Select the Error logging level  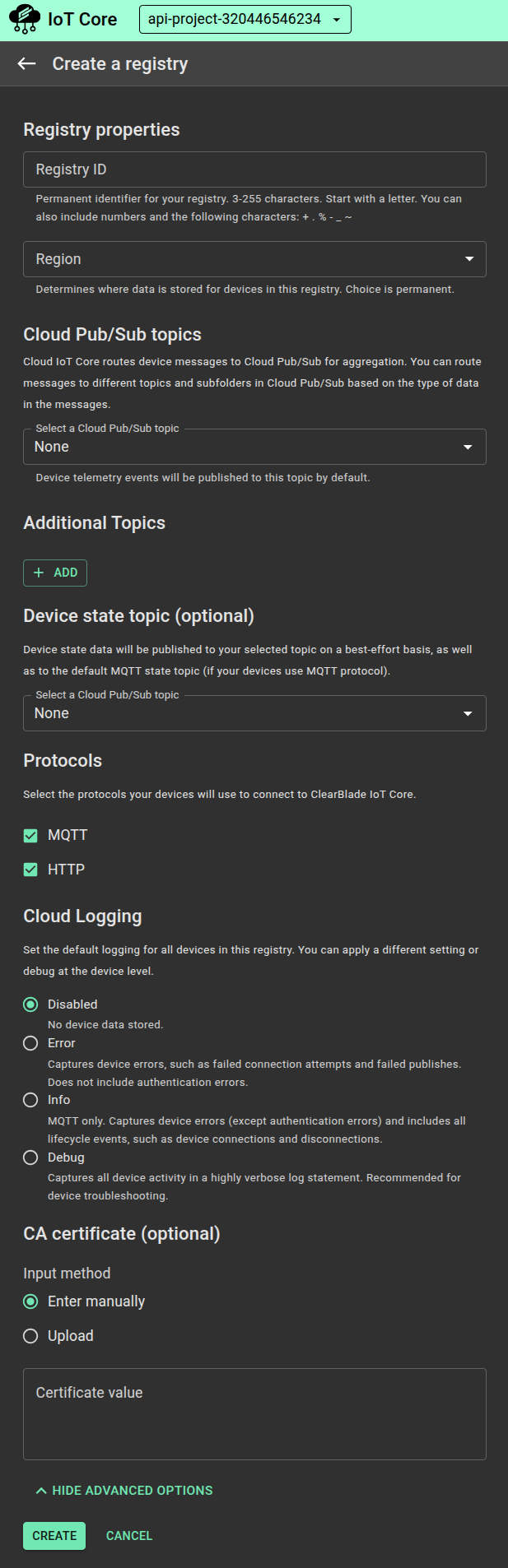pyautogui.click(x=31, y=1043)
